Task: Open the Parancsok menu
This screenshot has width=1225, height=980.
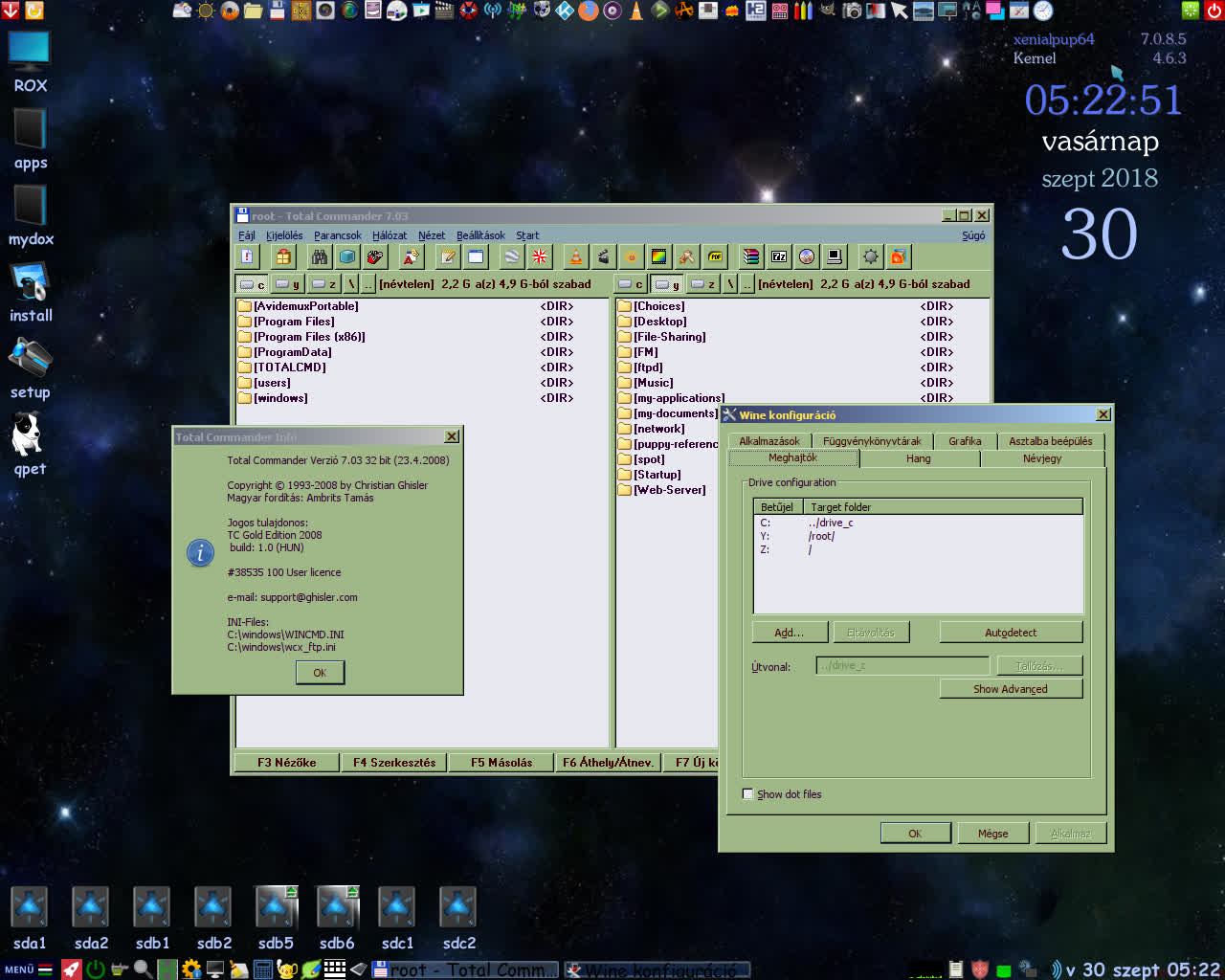Action: (338, 235)
